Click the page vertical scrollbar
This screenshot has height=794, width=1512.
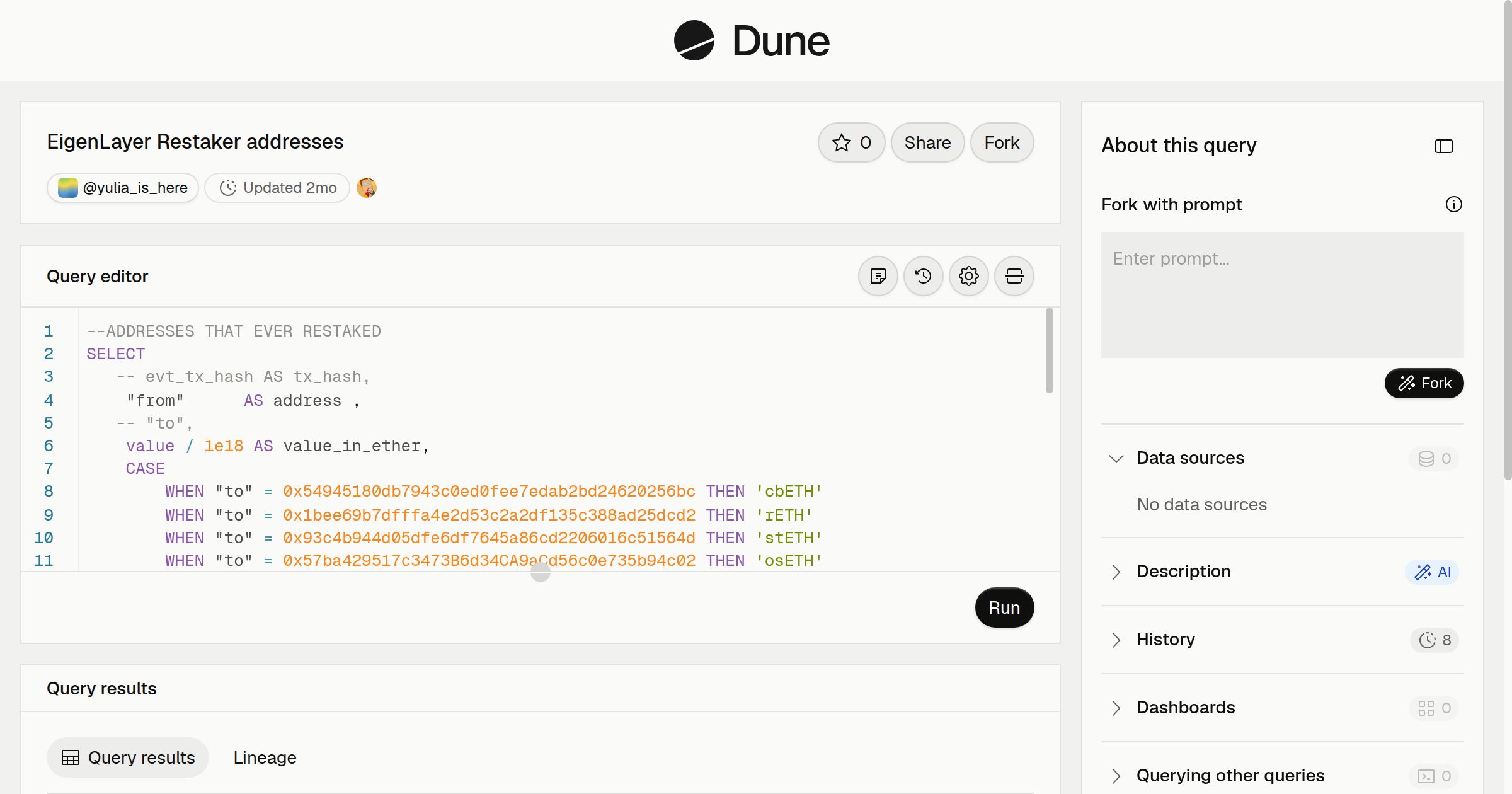point(1508,239)
